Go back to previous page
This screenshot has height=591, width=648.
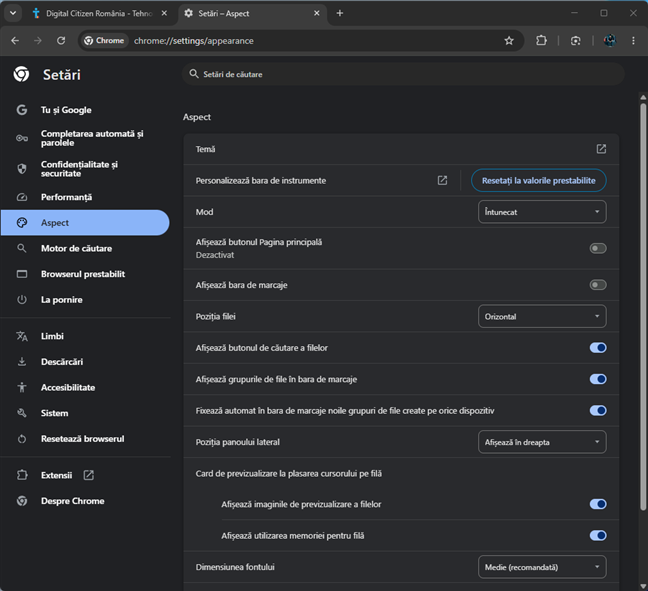click(x=15, y=41)
